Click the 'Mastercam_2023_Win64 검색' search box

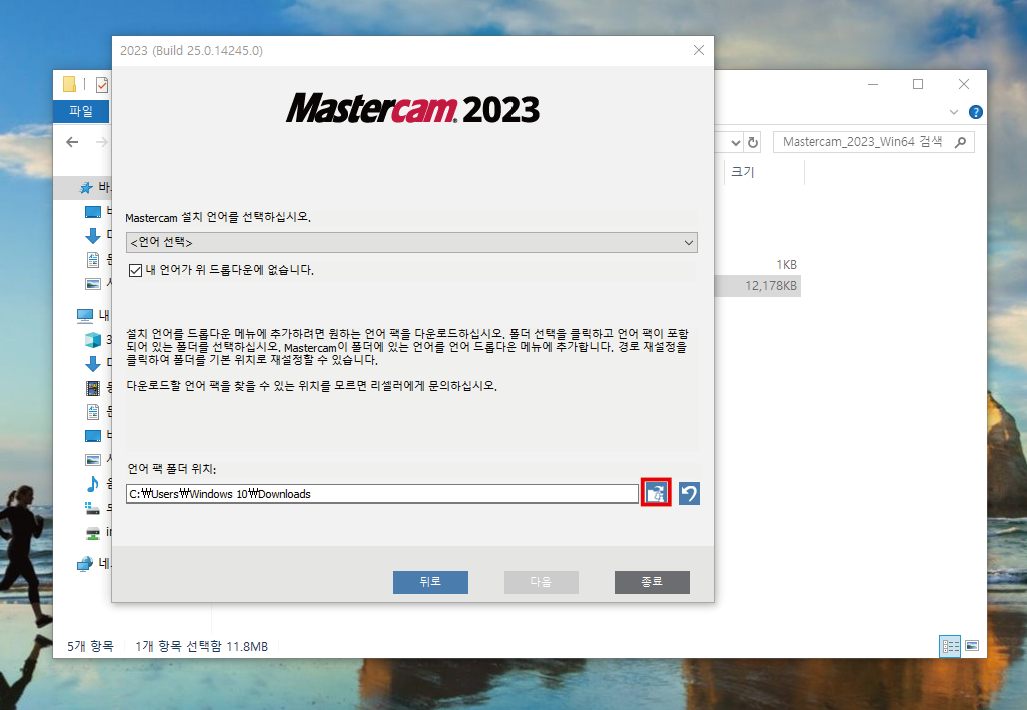click(874, 142)
